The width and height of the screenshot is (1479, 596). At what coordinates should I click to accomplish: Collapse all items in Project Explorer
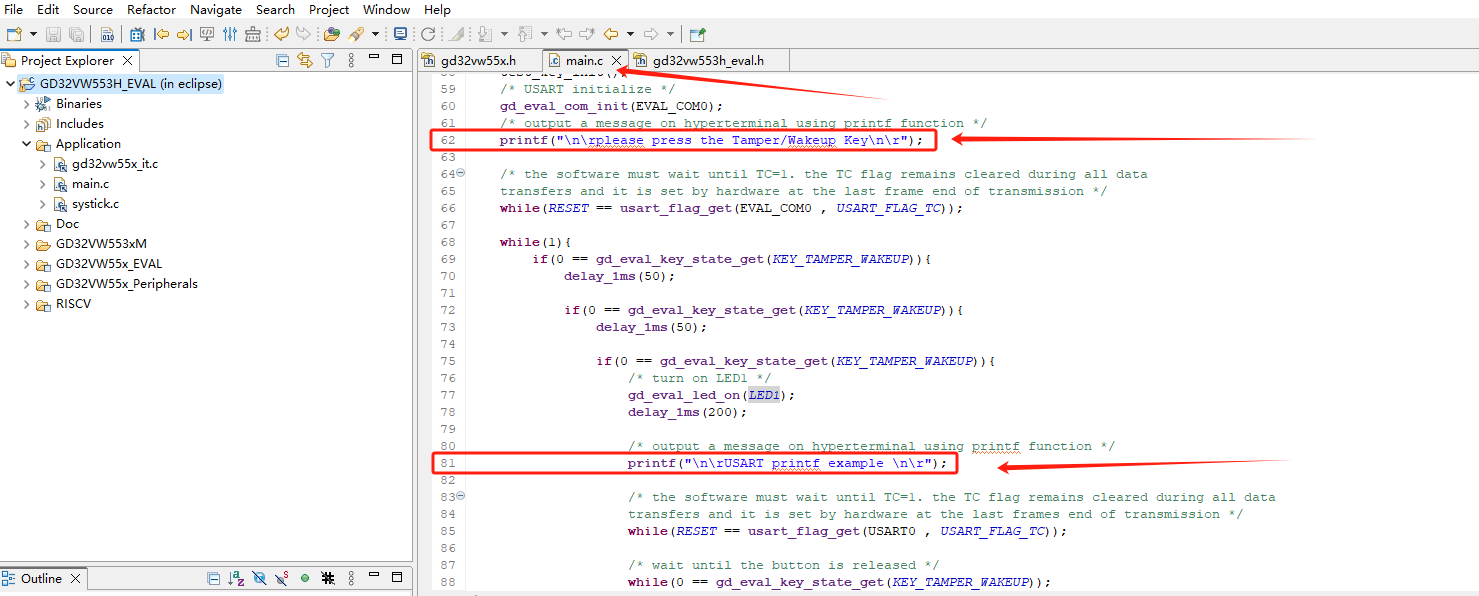point(283,60)
